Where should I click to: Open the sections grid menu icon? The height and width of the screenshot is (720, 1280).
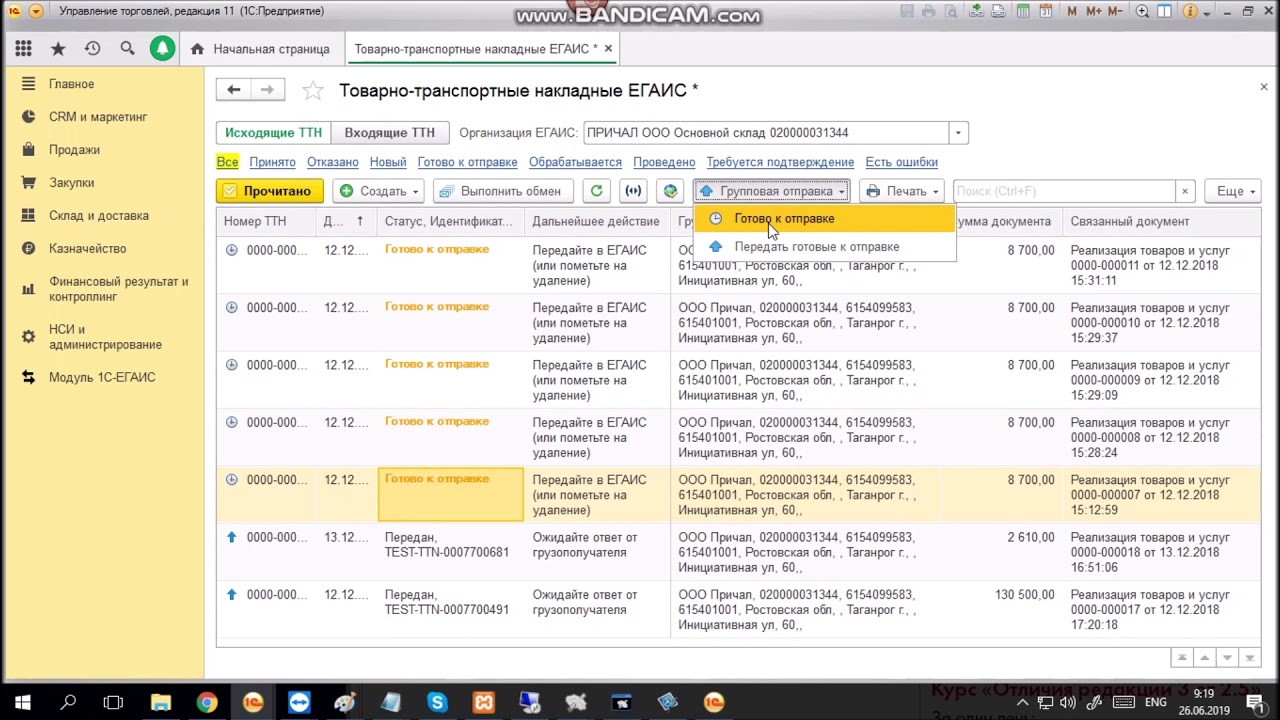(x=23, y=48)
